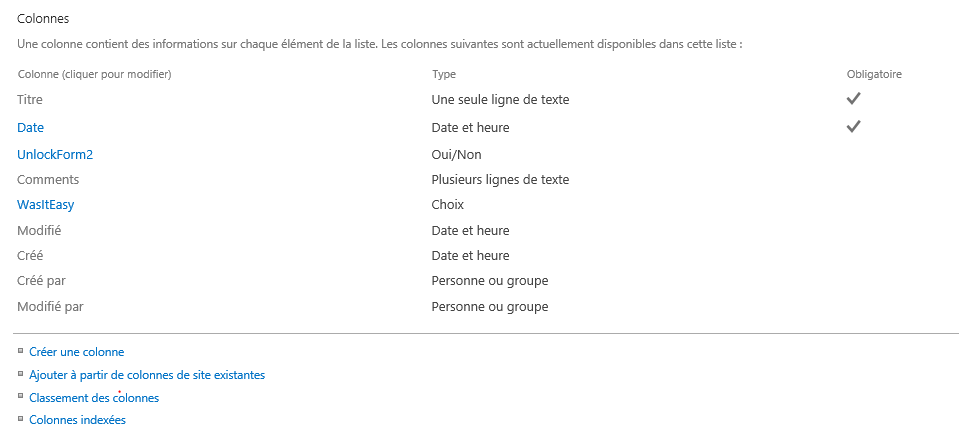Click the WasItEasy column link
Viewport: 959px width, 439px height.
pyautogui.click(x=45, y=205)
